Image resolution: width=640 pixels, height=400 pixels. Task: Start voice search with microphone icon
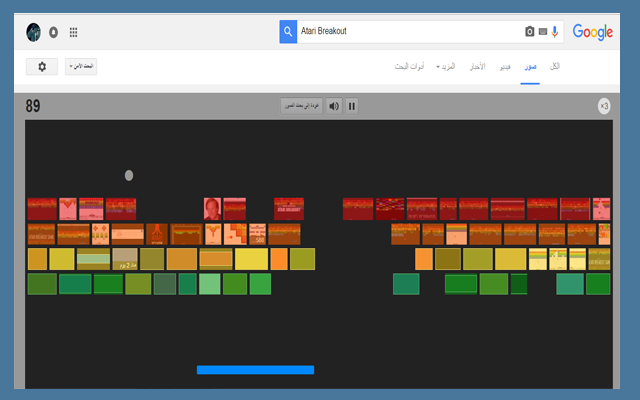point(555,32)
